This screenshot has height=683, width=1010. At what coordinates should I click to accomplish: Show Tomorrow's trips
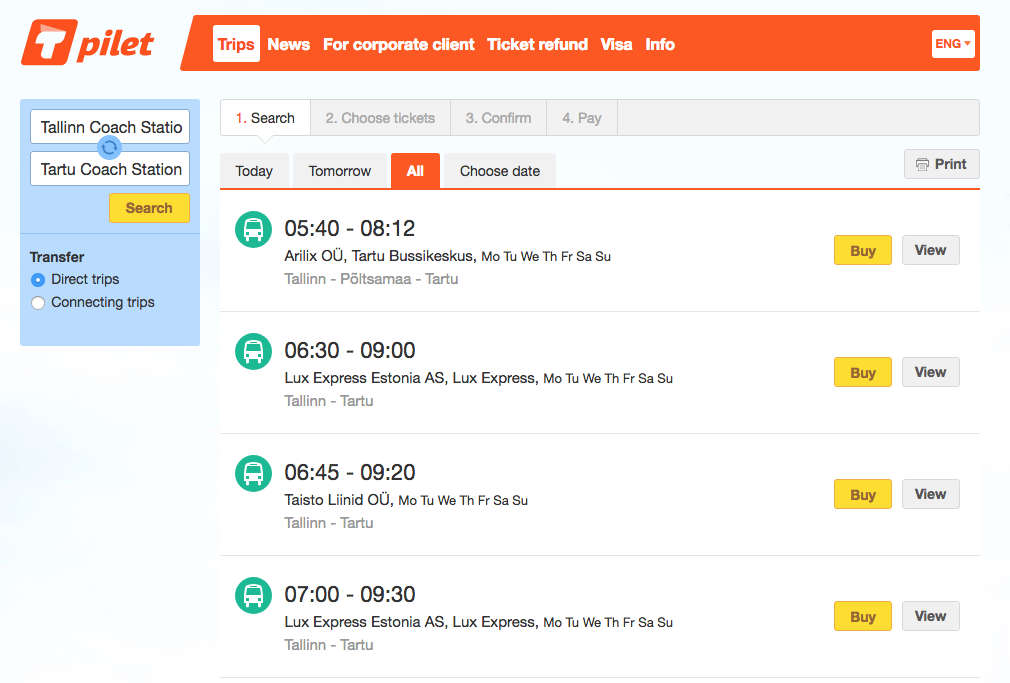pyautogui.click(x=339, y=171)
